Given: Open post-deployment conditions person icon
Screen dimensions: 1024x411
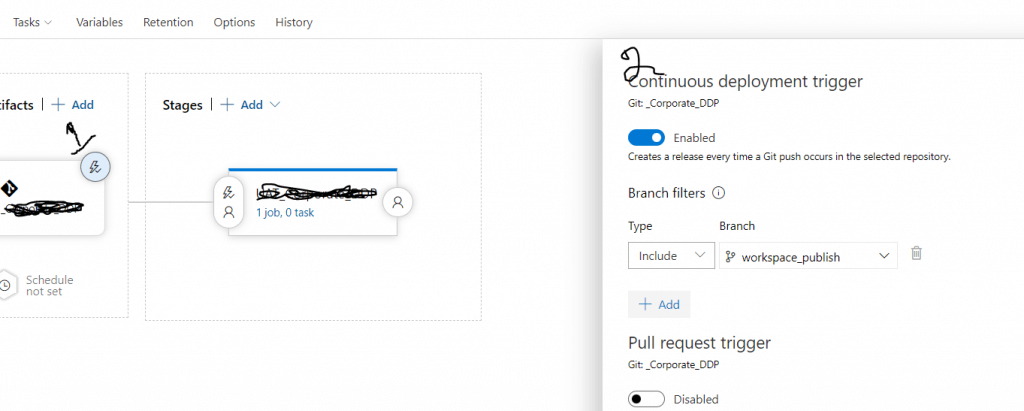Looking at the screenshot, I should [x=397, y=202].
